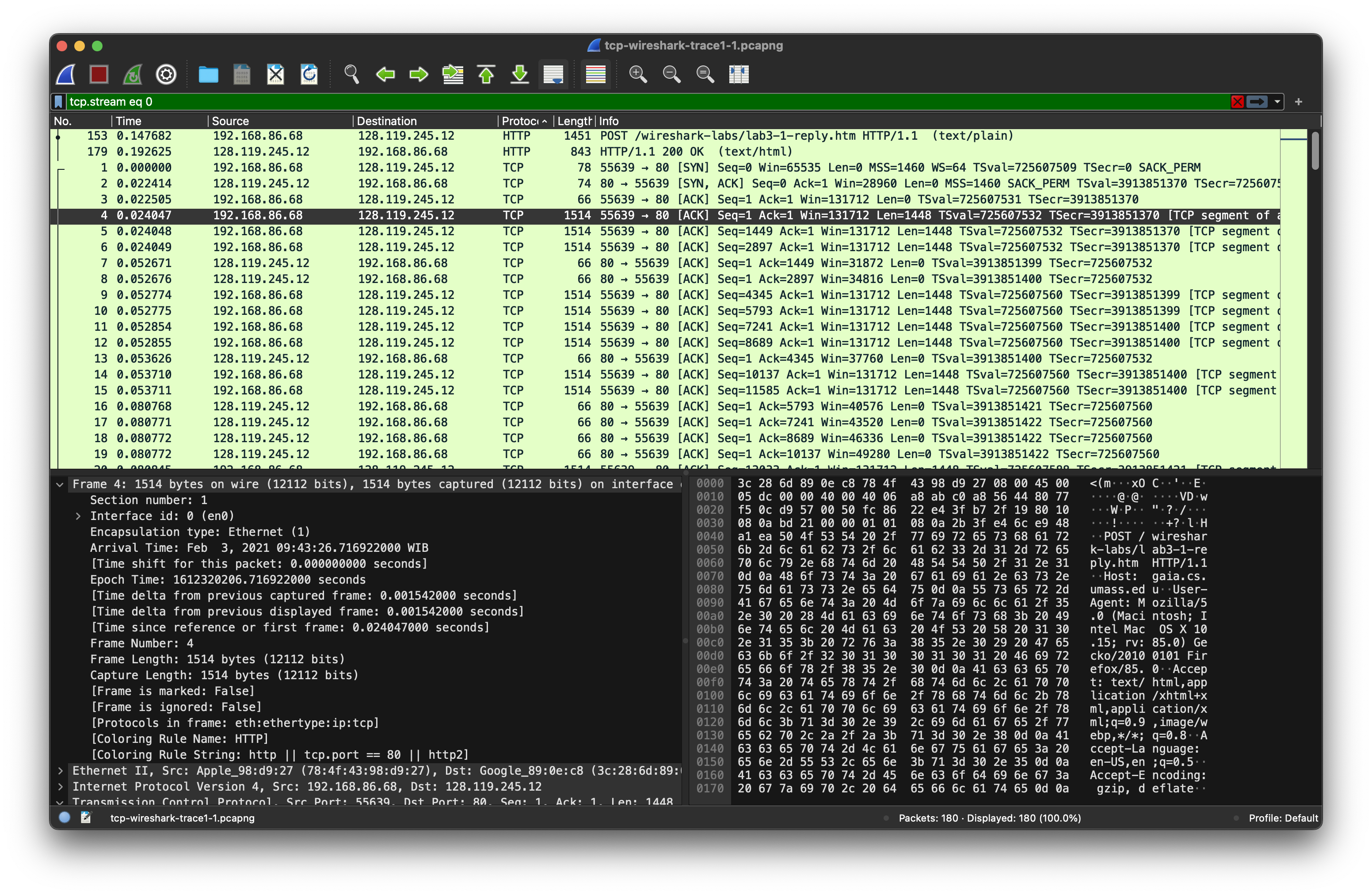Click the Start capturing packets shark fin icon
The width and height of the screenshot is (1372, 895).
pos(66,74)
